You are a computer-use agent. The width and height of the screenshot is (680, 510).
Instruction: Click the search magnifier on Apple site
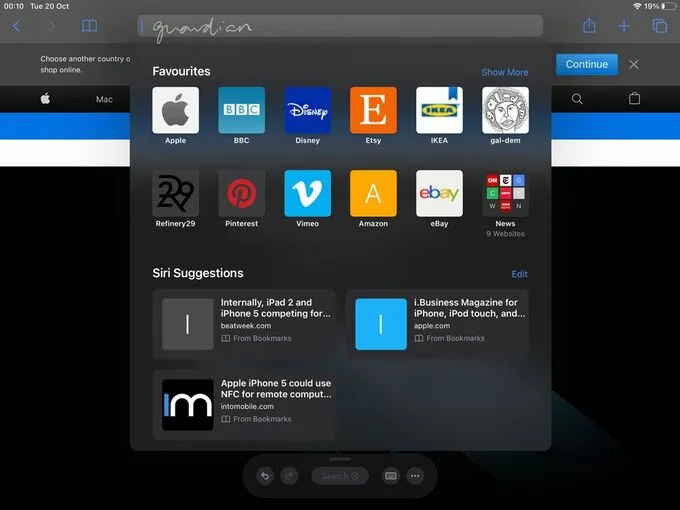coord(577,99)
